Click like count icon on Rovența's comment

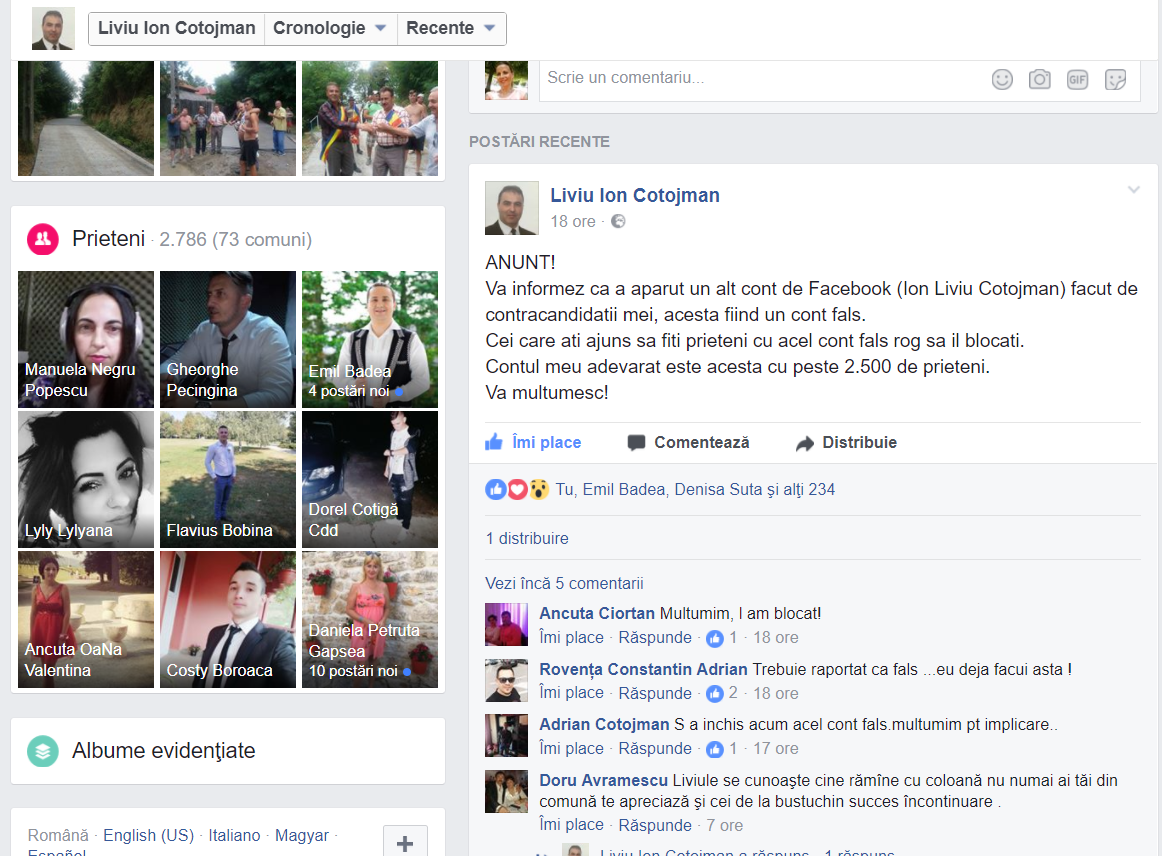(x=714, y=694)
